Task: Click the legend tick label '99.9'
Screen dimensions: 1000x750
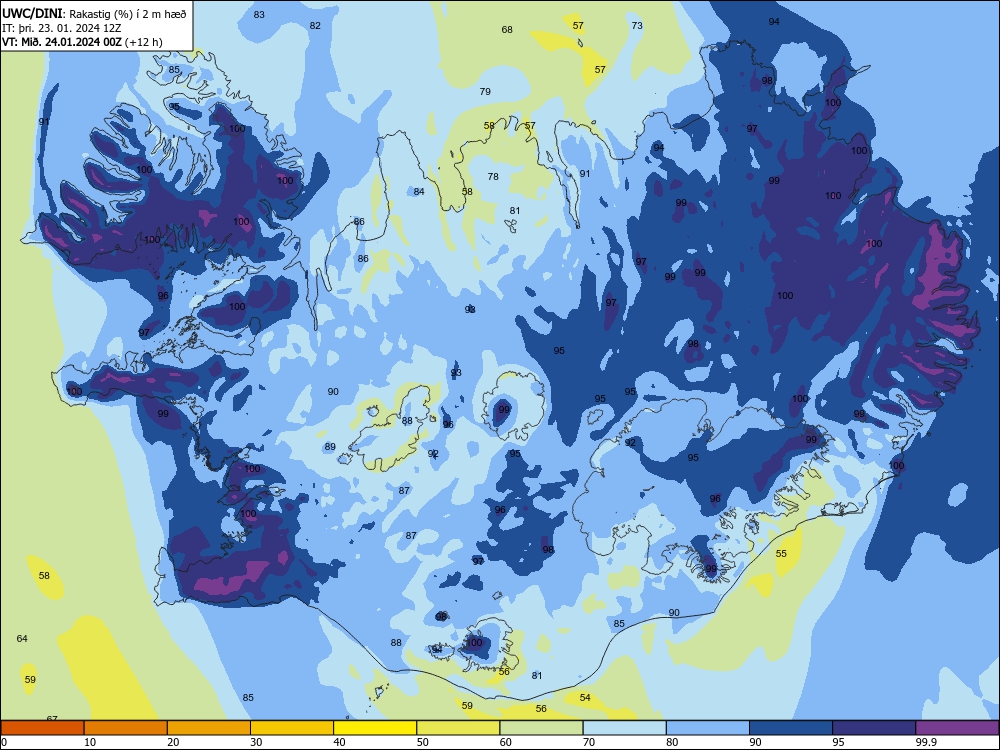Action: coord(926,742)
